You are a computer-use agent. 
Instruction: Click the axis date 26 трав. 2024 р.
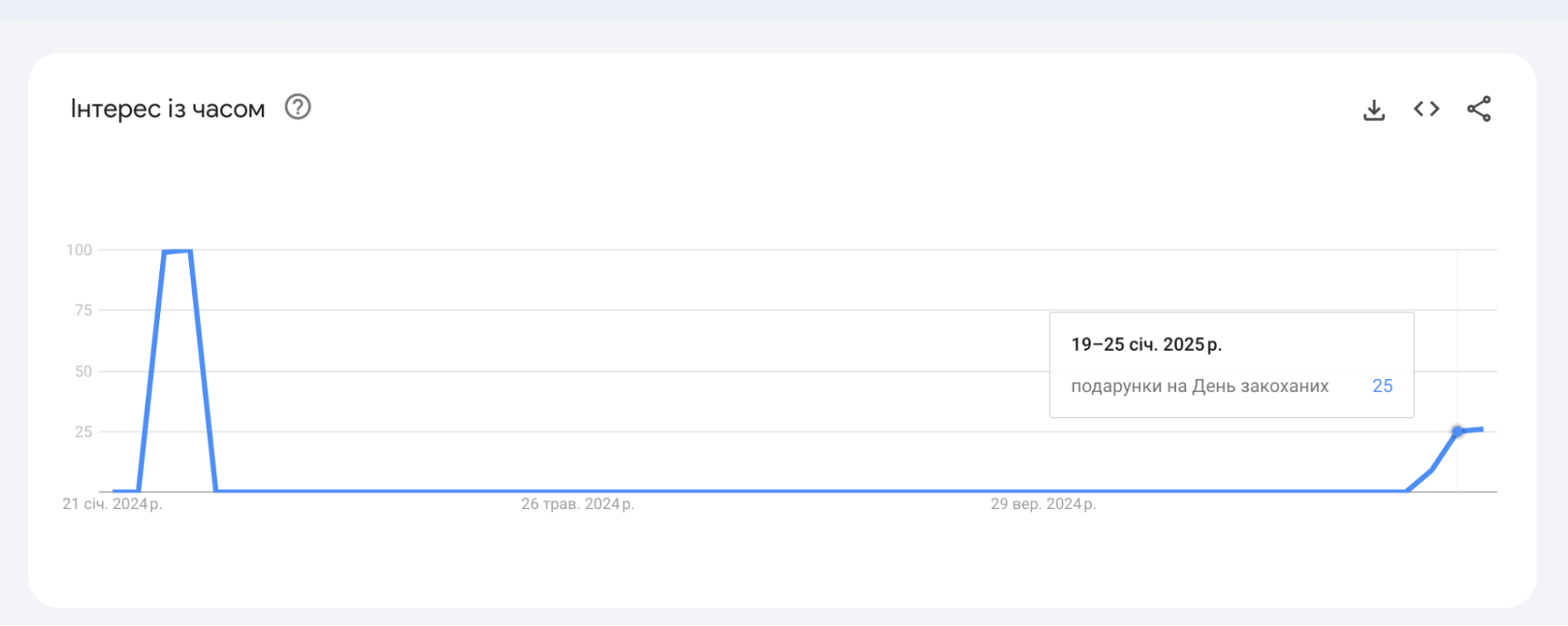tap(577, 504)
